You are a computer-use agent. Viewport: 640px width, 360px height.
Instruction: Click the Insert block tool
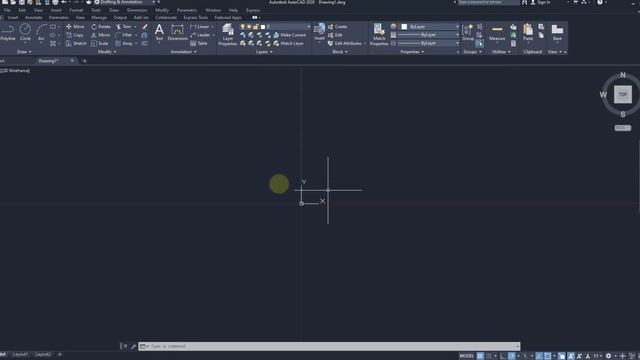click(319, 32)
